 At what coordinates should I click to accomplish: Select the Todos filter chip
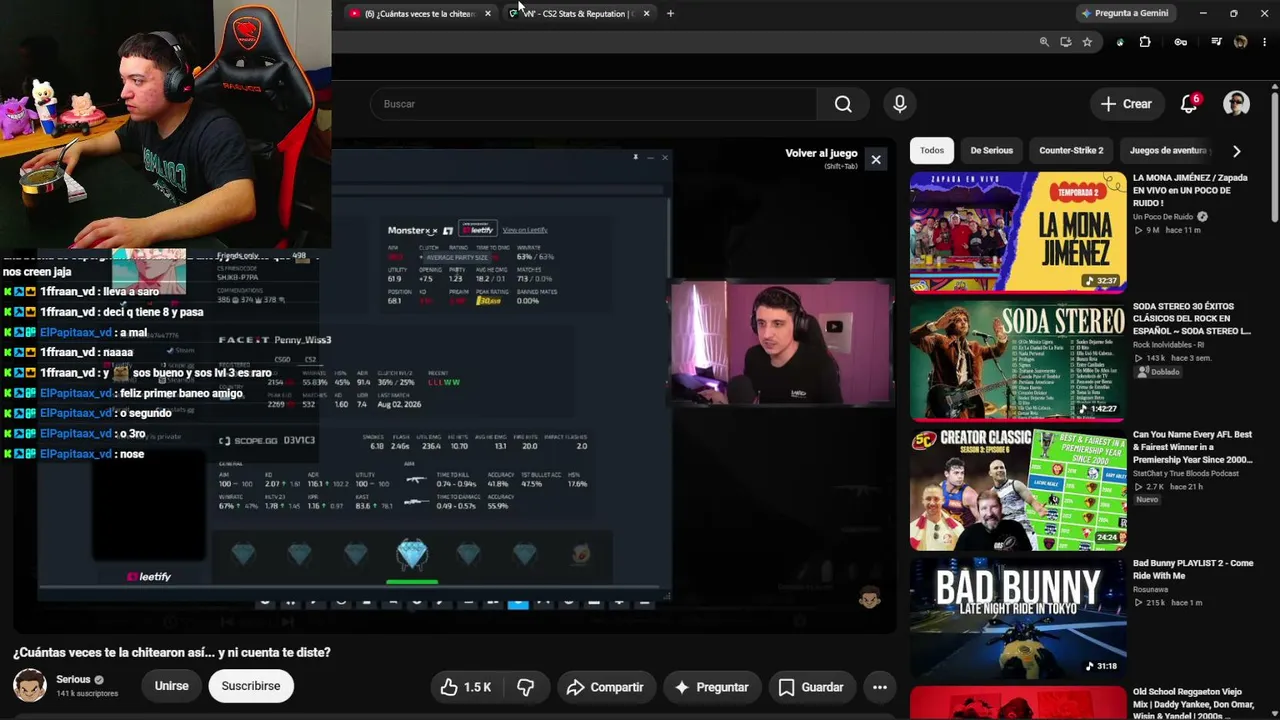tap(932, 151)
